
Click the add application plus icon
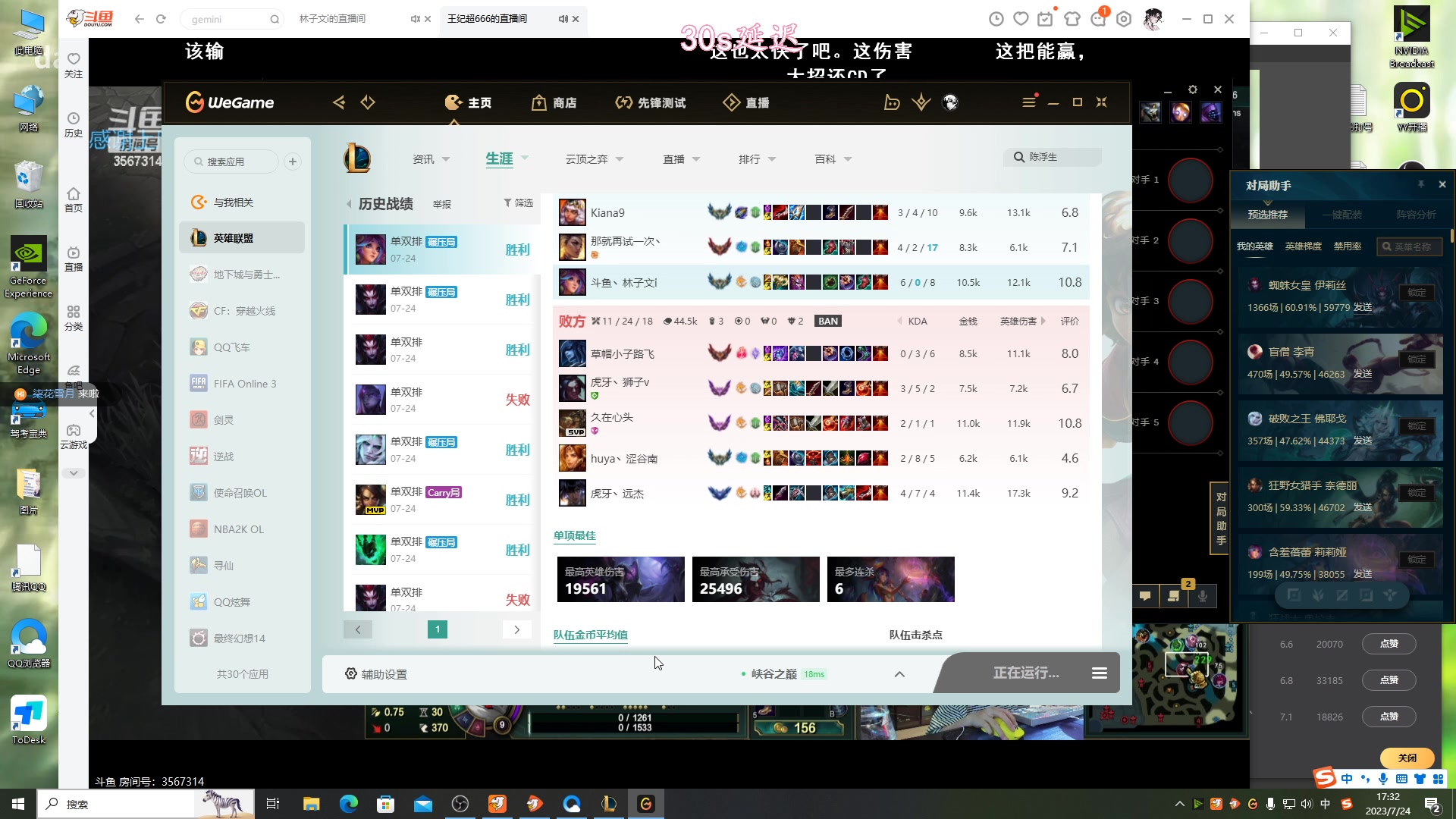coord(293,162)
